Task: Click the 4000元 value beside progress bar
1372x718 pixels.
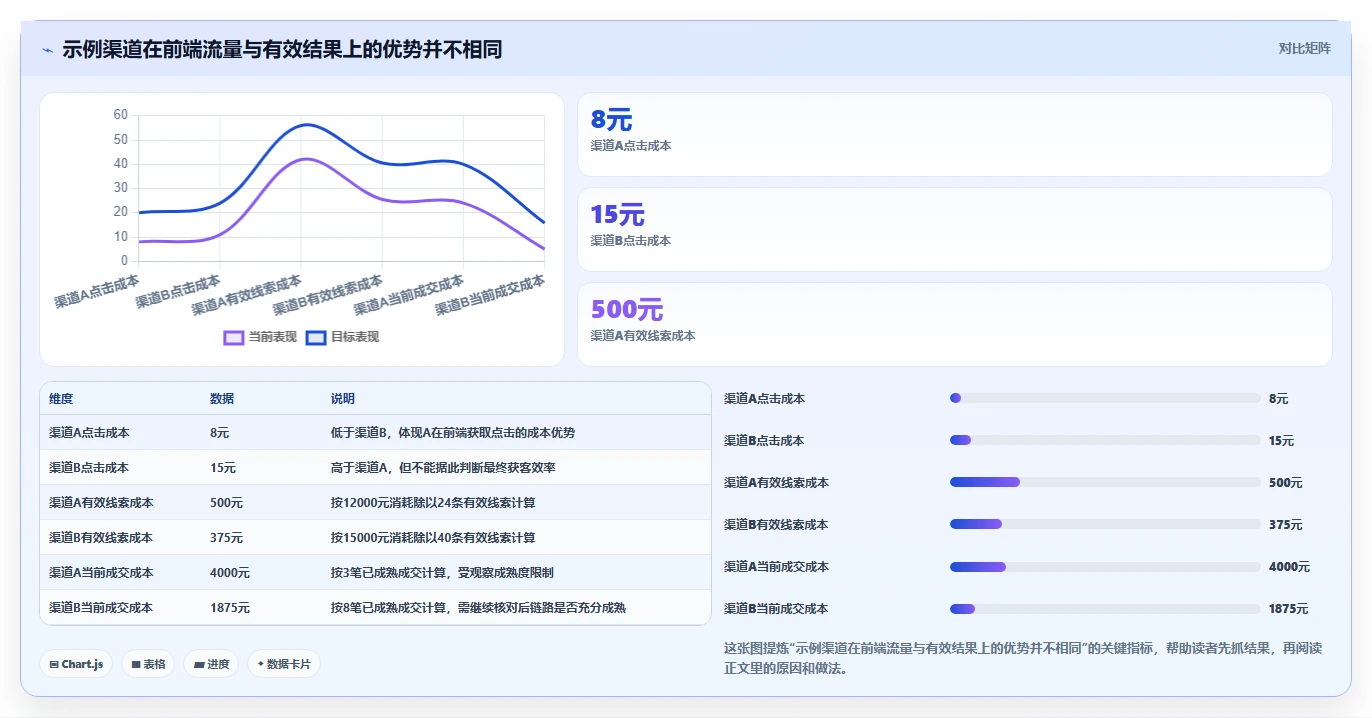Action: [x=1289, y=566]
